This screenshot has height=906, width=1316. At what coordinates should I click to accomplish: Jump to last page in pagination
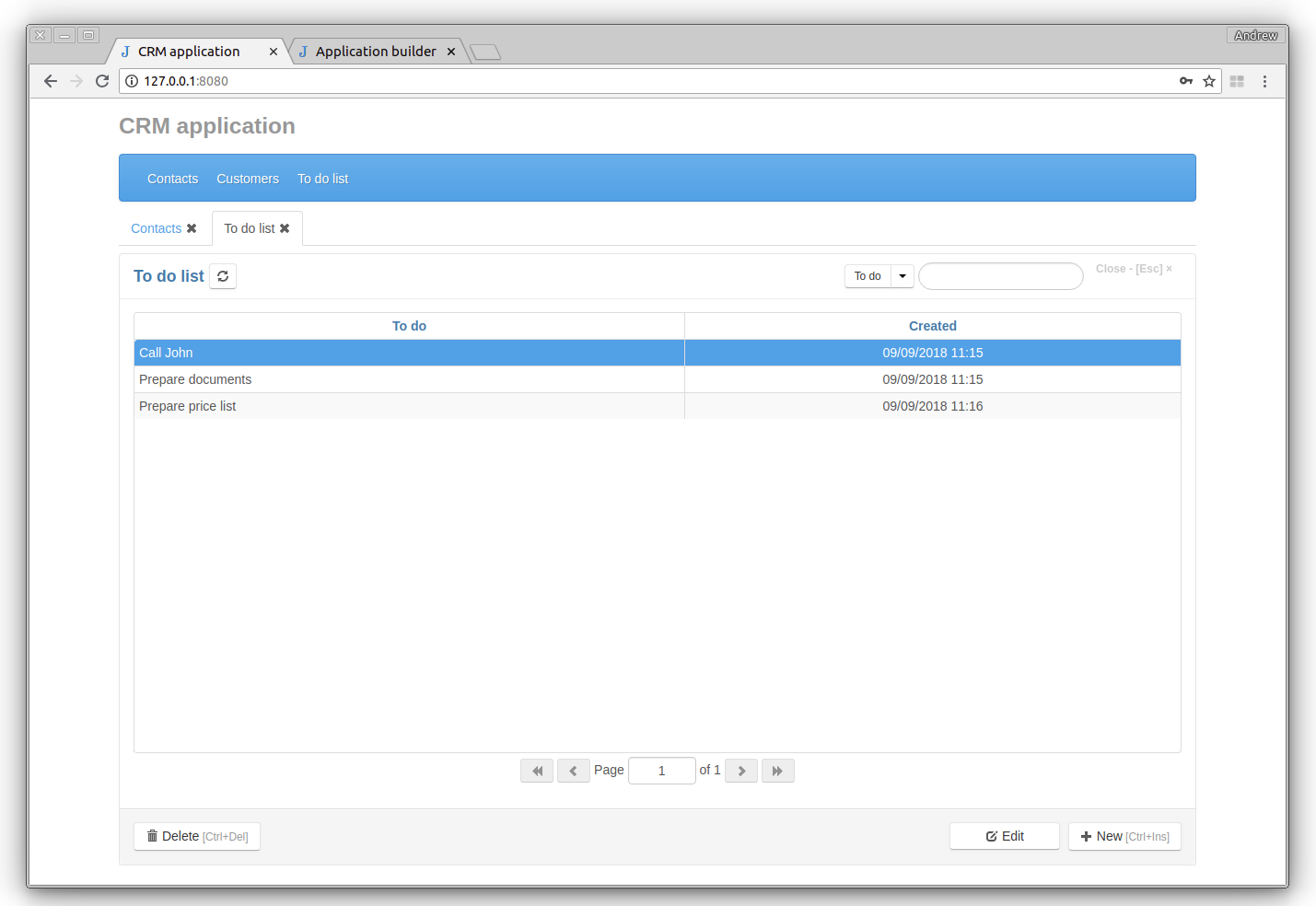[777, 771]
